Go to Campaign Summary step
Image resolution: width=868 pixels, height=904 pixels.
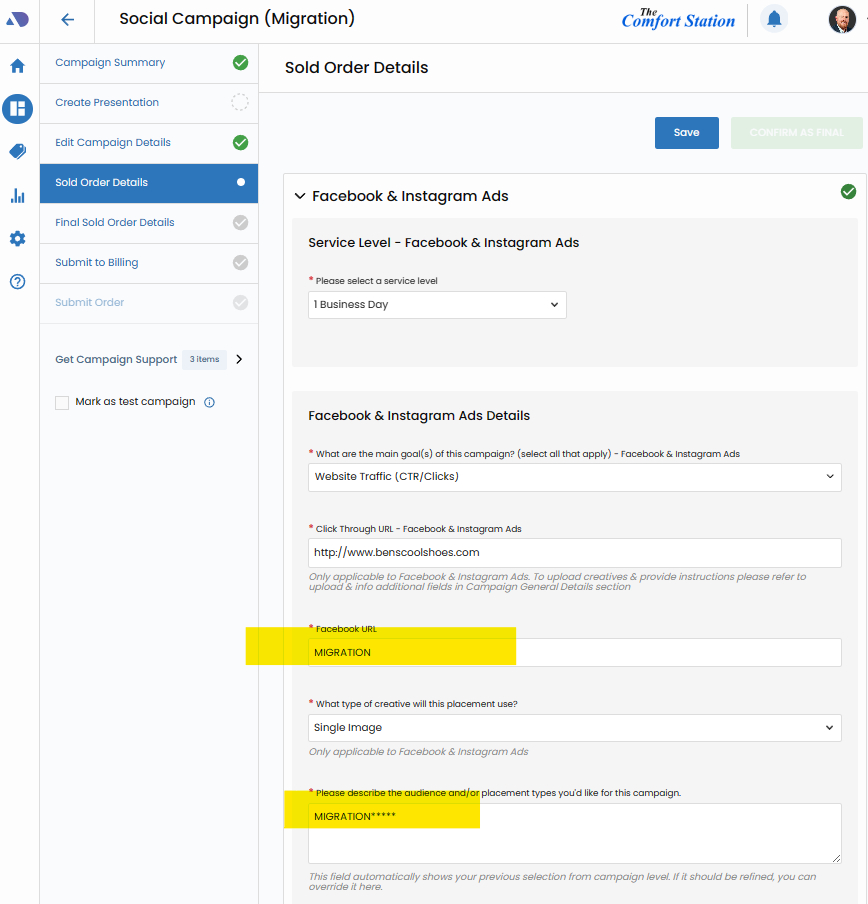coord(110,63)
